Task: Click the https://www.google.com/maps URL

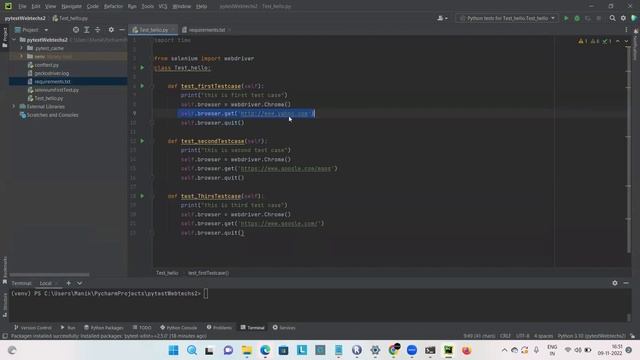Action: (x=285, y=169)
